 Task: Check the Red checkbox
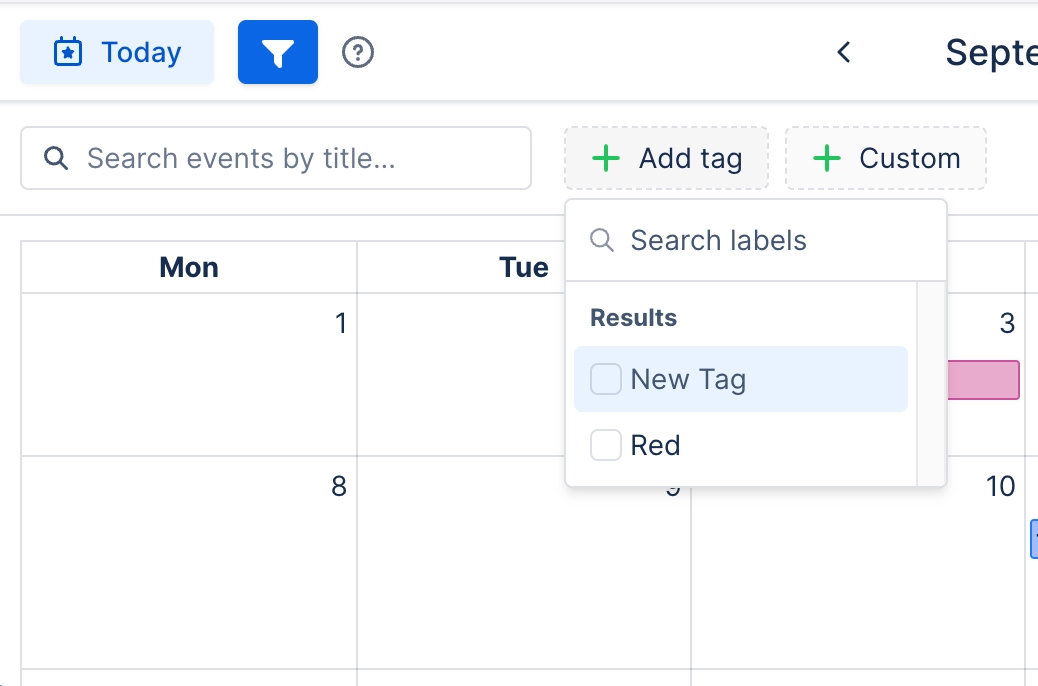[x=605, y=445]
